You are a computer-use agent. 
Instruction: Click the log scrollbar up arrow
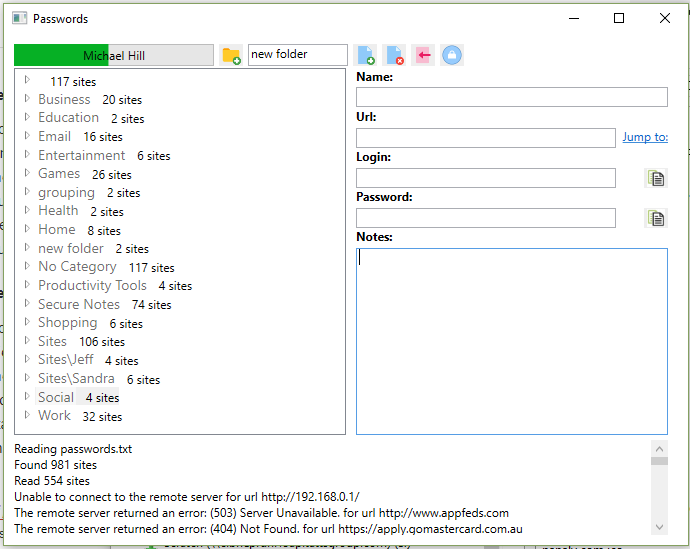tap(659, 449)
